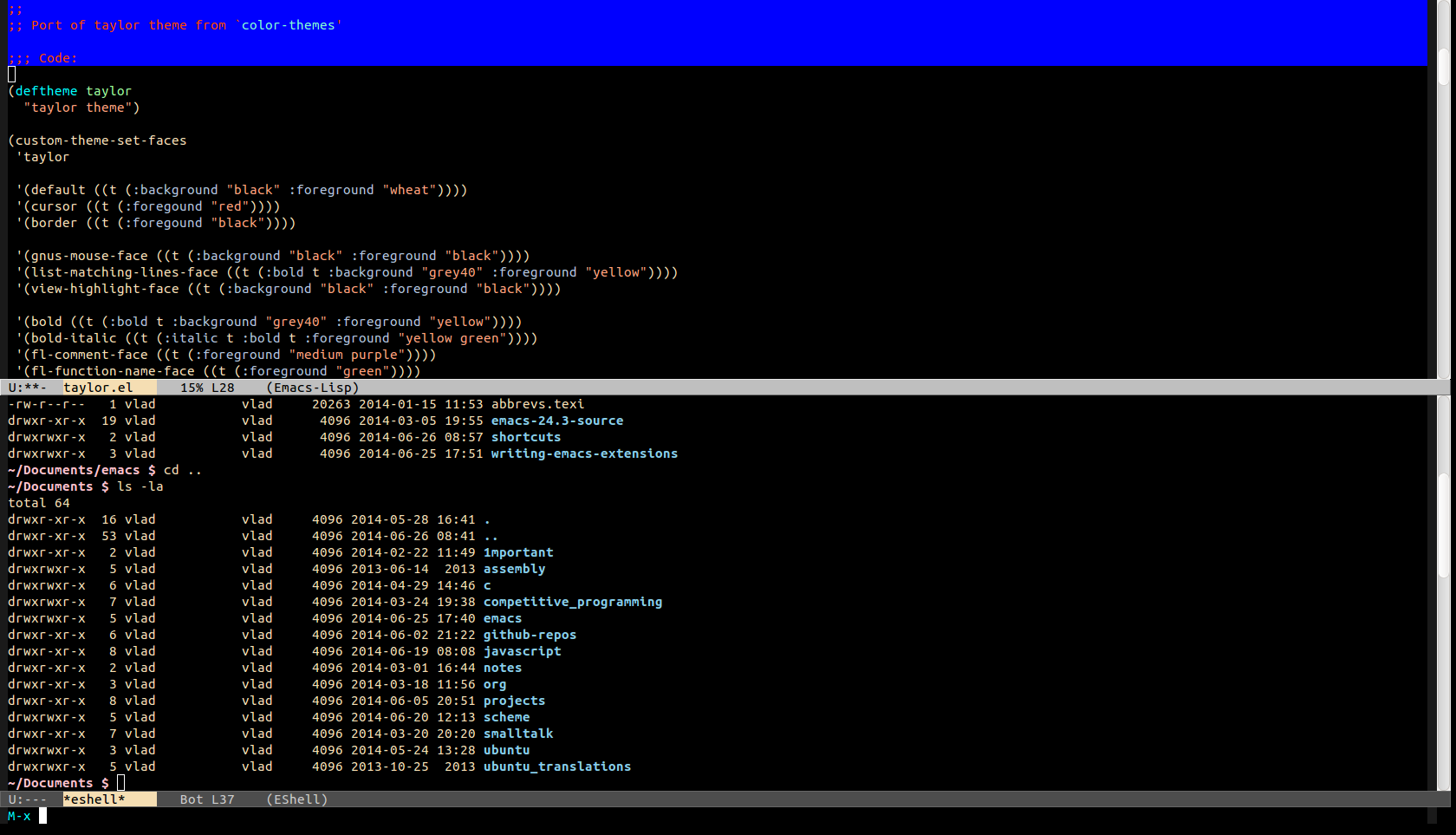Select the competitive_programming directory name
The height and width of the screenshot is (835, 1456).
pyautogui.click(x=572, y=602)
